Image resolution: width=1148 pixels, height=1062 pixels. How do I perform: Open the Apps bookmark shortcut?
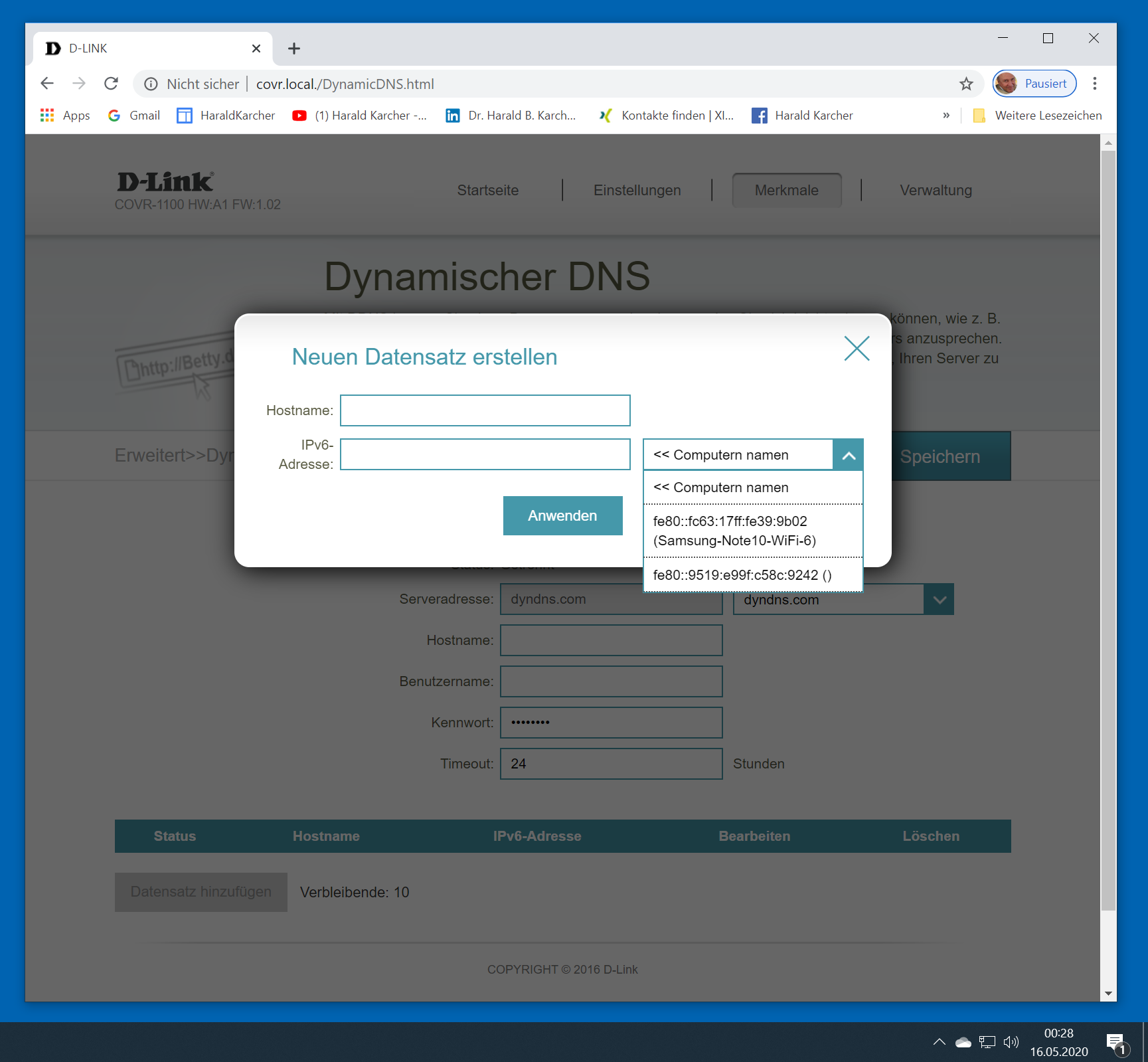[65, 116]
